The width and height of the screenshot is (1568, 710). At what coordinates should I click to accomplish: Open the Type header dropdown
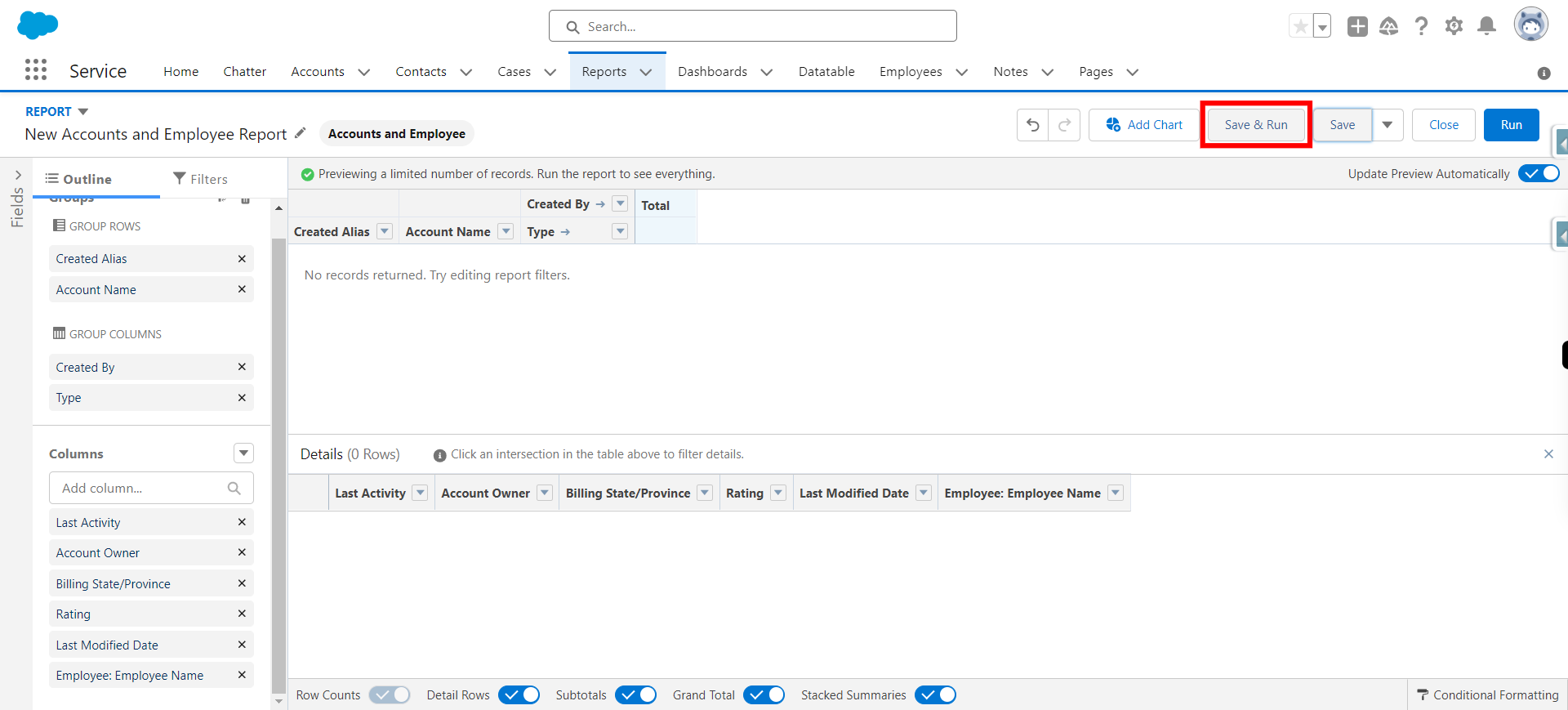click(620, 231)
